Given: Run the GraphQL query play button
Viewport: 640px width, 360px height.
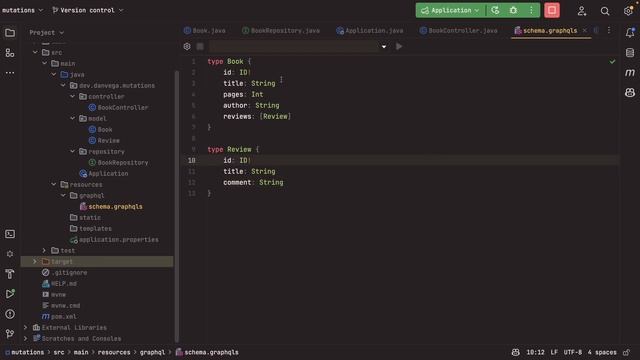Looking at the screenshot, I should 399,47.
